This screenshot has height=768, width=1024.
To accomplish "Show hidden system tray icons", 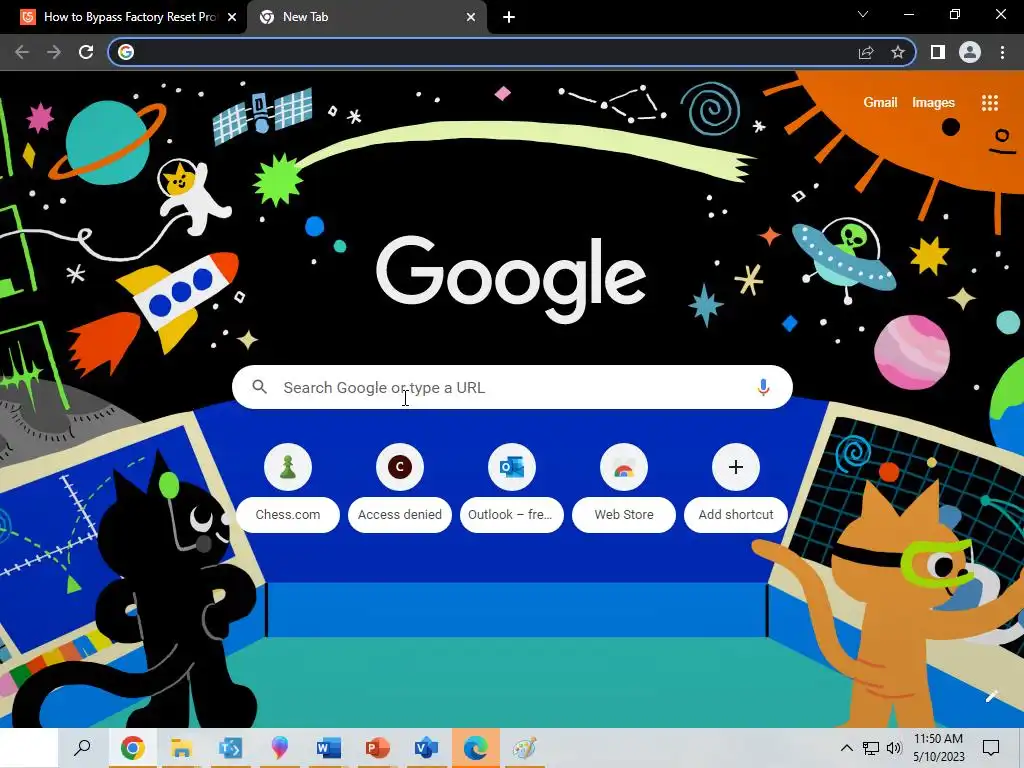I will [846, 748].
